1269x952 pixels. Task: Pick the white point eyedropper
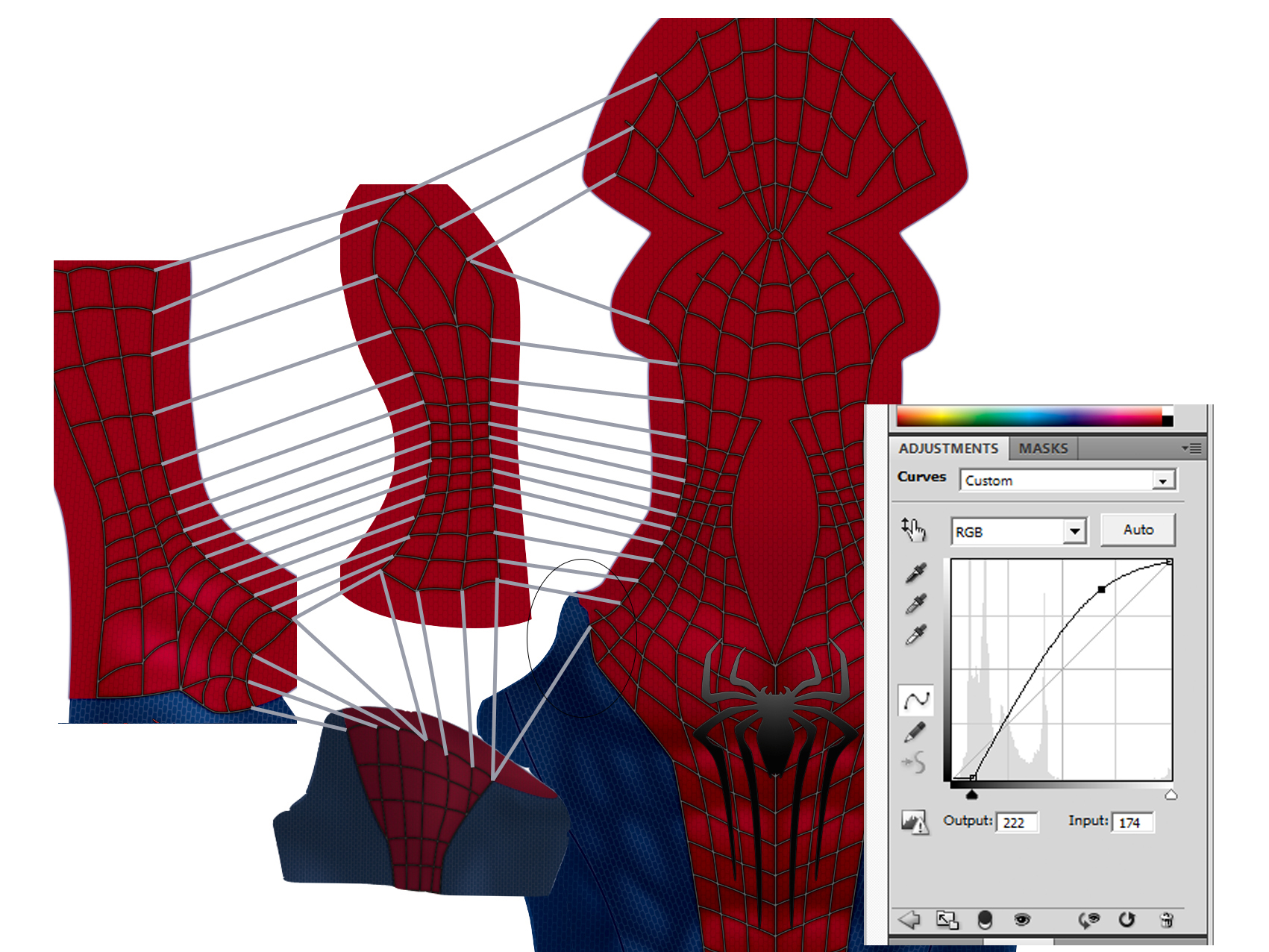coord(915,634)
